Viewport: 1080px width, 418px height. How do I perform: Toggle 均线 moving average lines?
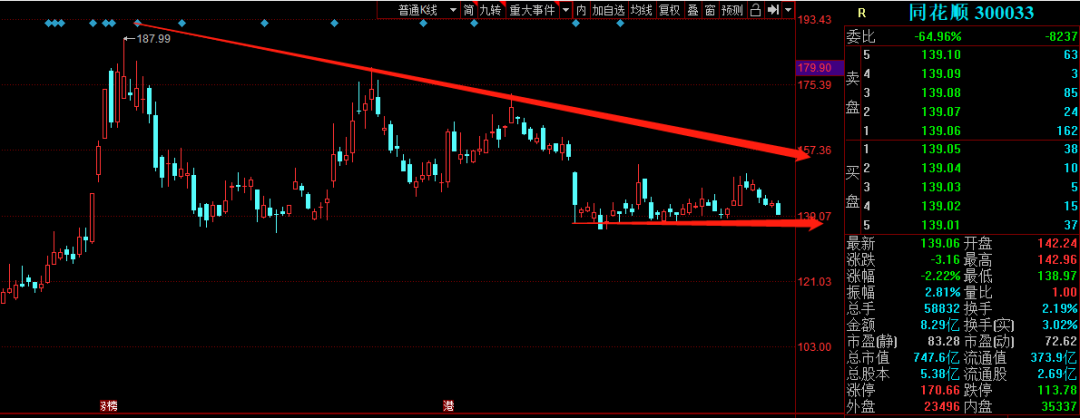point(641,10)
